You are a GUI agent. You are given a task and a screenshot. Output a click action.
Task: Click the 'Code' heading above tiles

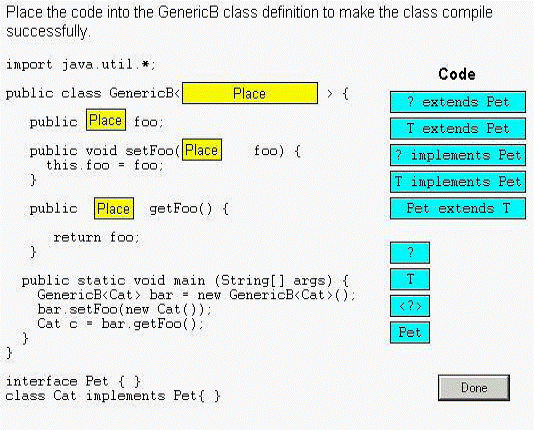point(457,74)
